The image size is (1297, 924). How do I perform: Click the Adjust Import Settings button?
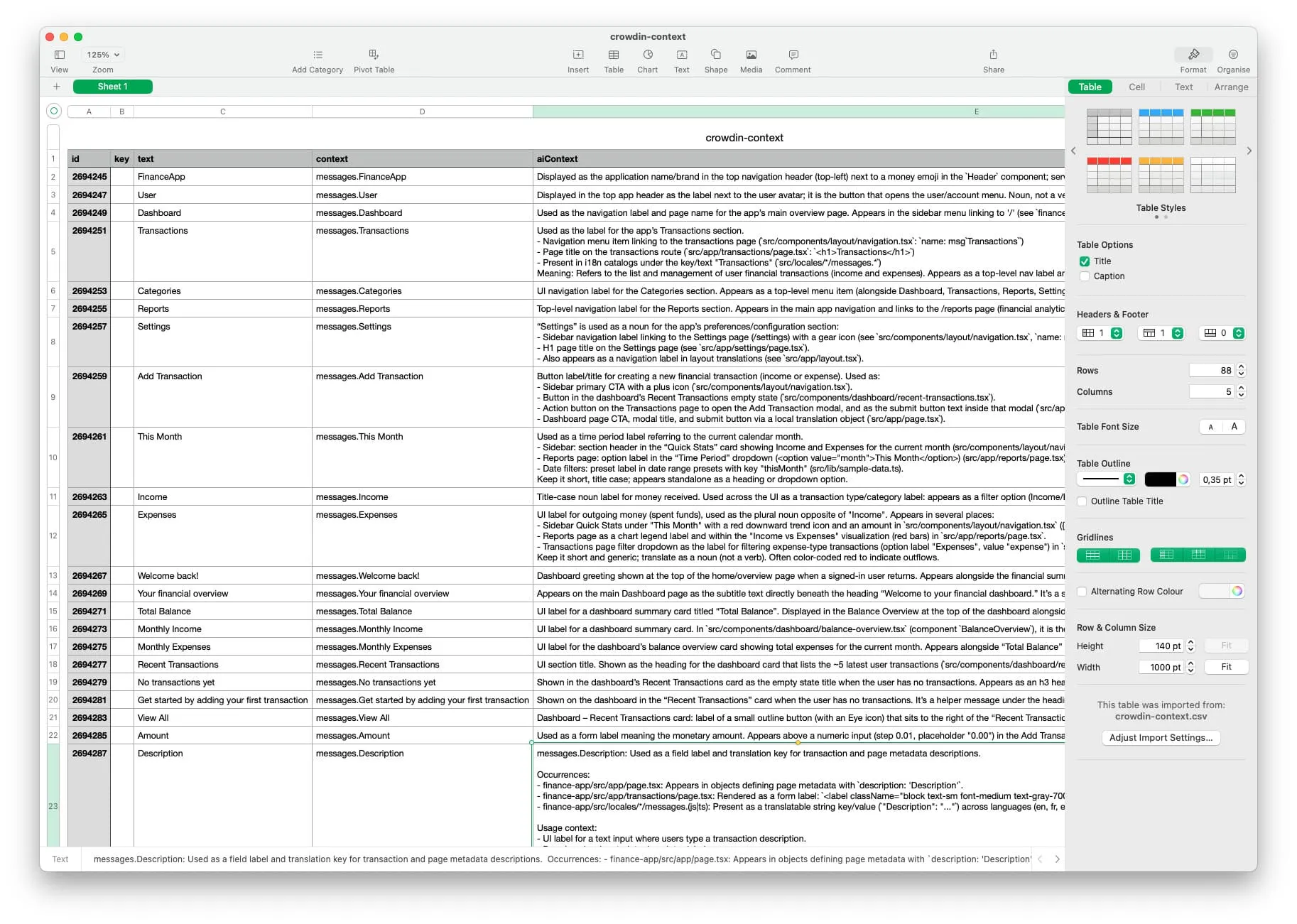point(1161,738)
